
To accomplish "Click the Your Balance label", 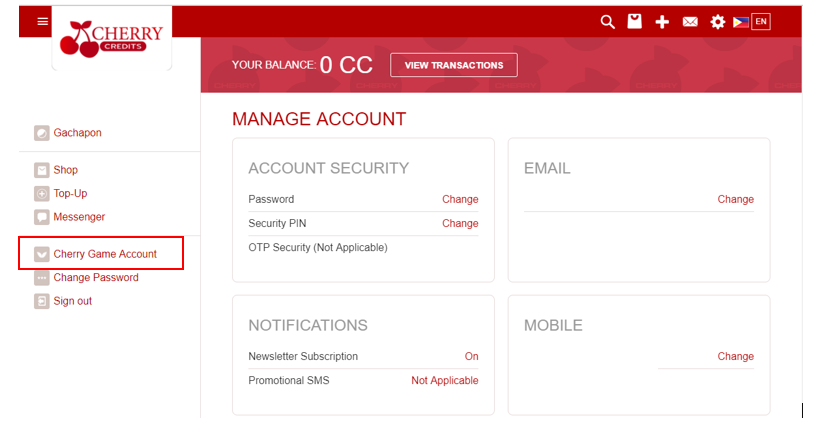I will click(274, 65).
